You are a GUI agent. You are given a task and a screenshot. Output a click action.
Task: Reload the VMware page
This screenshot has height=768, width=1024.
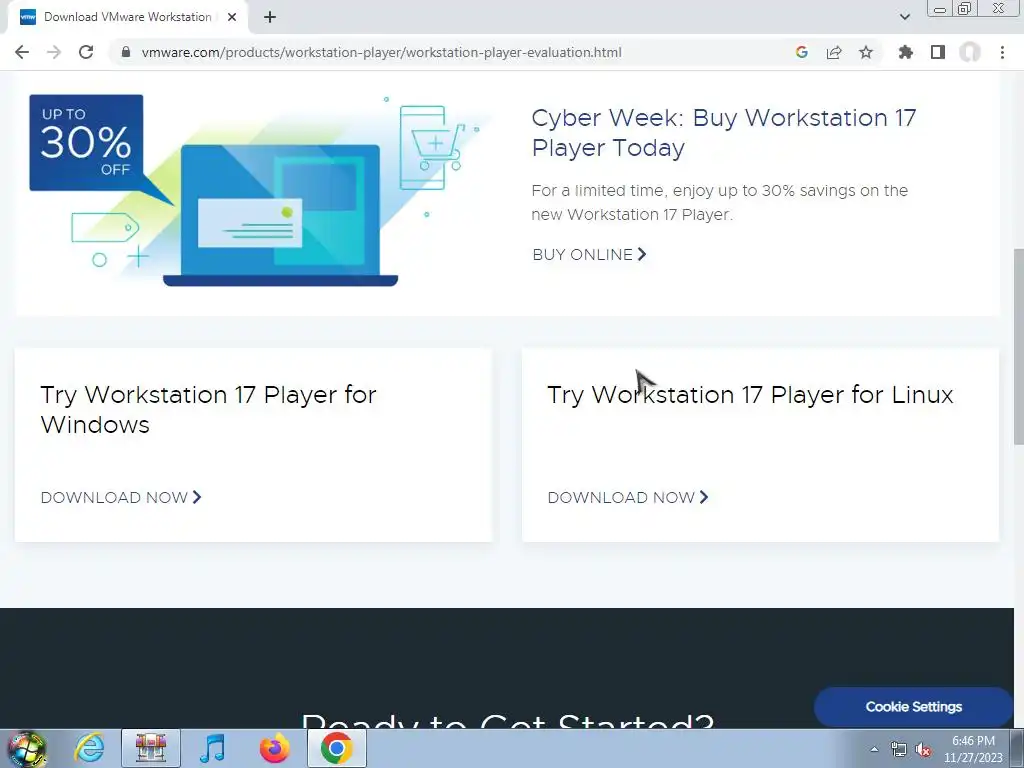[86, 52]
